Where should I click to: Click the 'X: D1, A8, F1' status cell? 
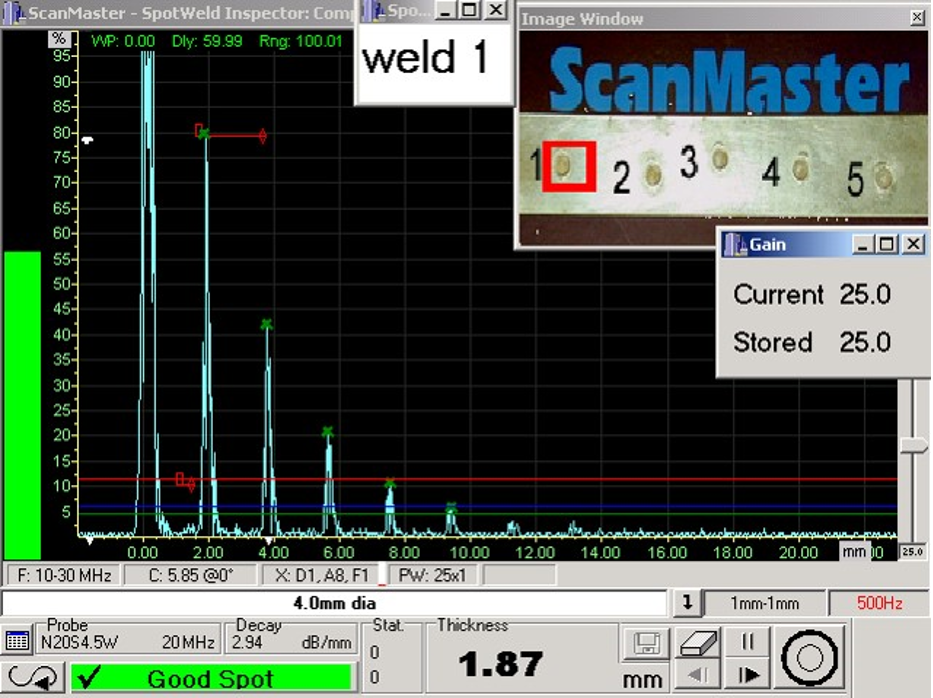coord(322,575)
